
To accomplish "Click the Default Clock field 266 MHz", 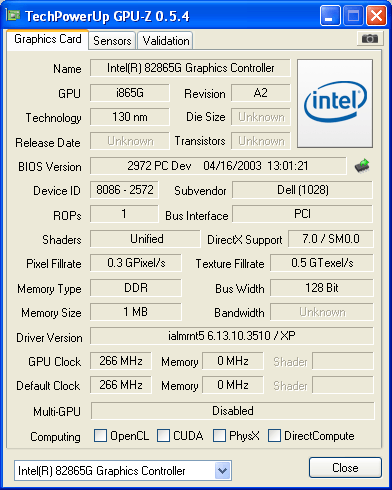I will point(121,385).
